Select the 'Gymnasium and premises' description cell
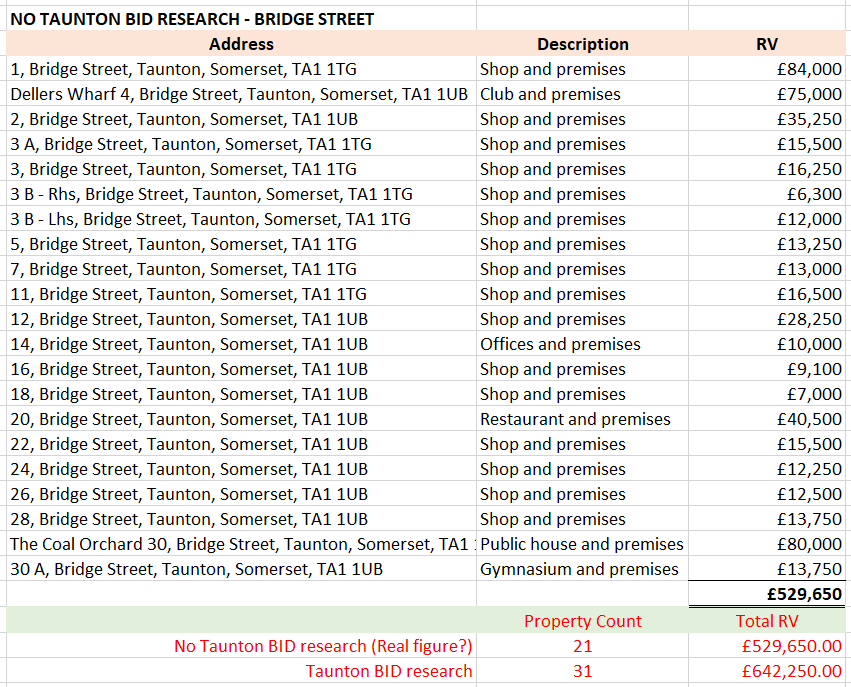851x687 pixels. (582, 568)
